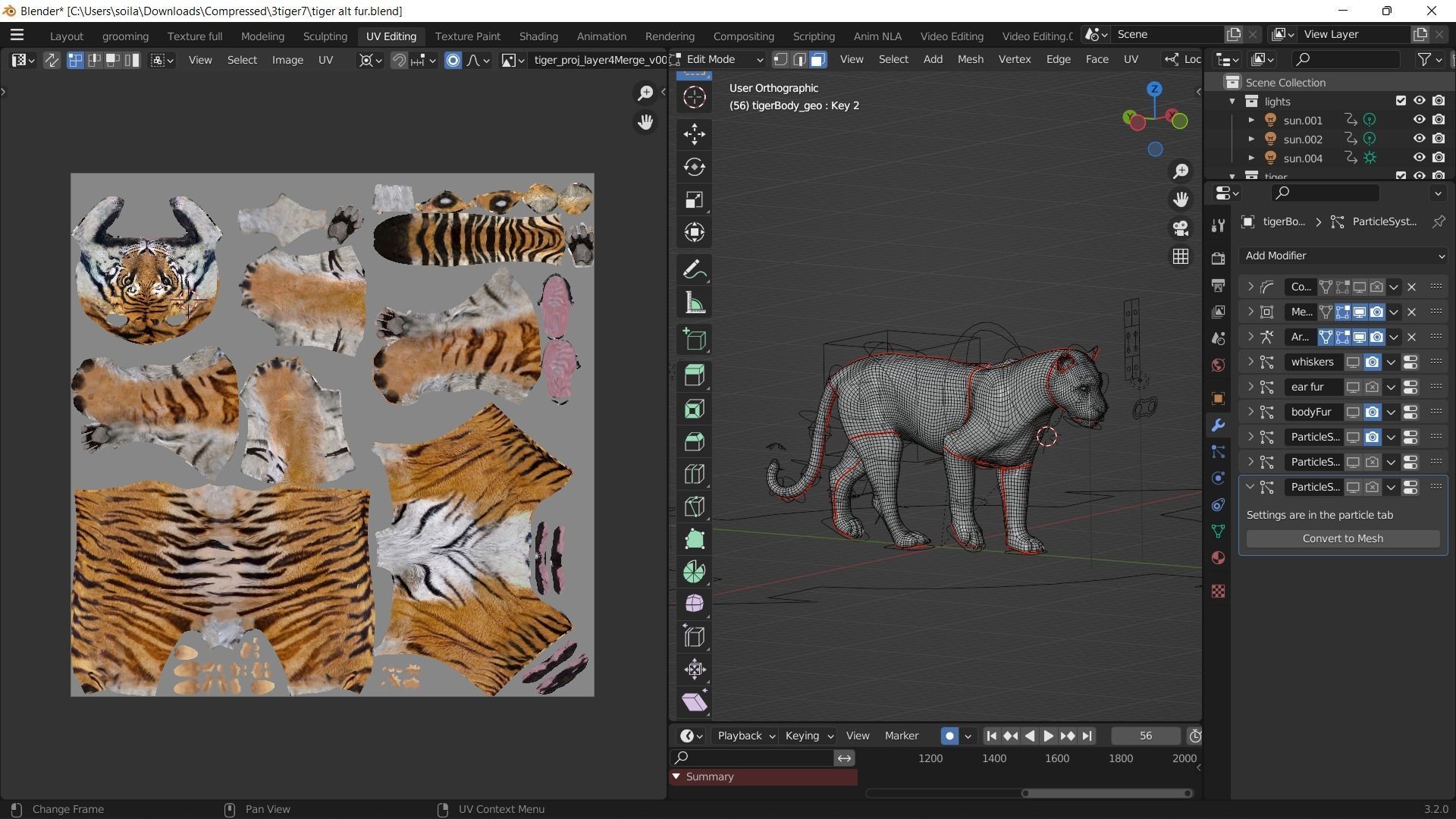Enable face select mode

pos(817,60)
